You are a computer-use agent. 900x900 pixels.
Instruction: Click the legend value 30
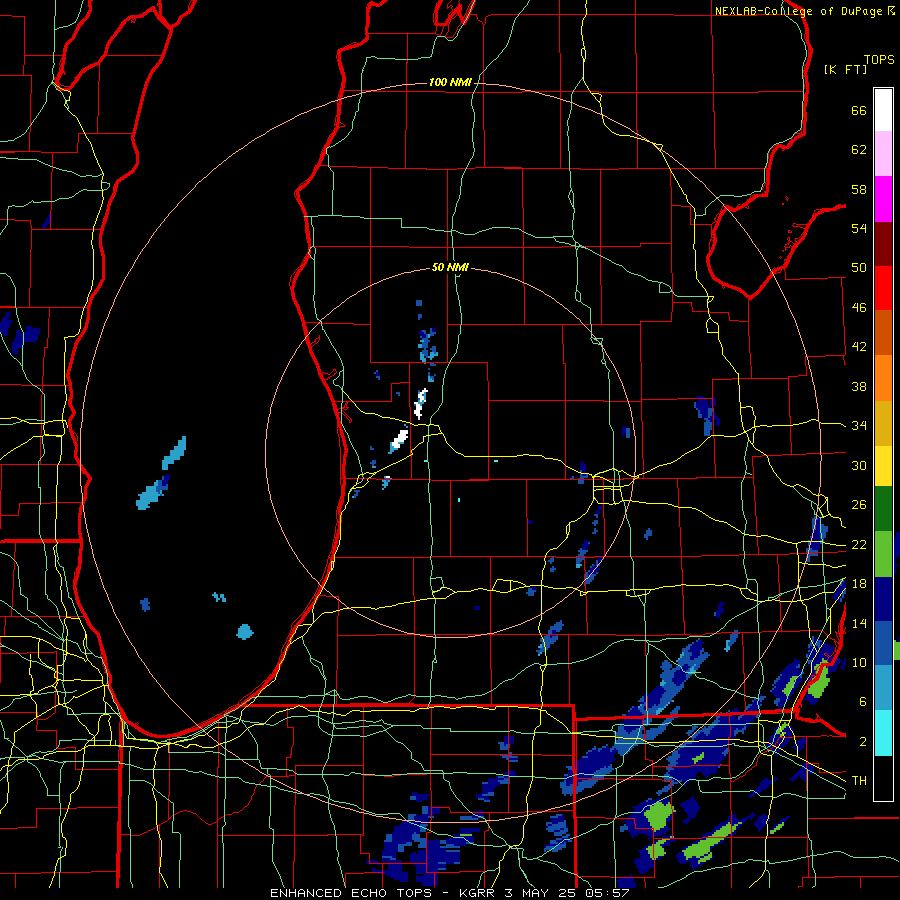coord(859,465)
